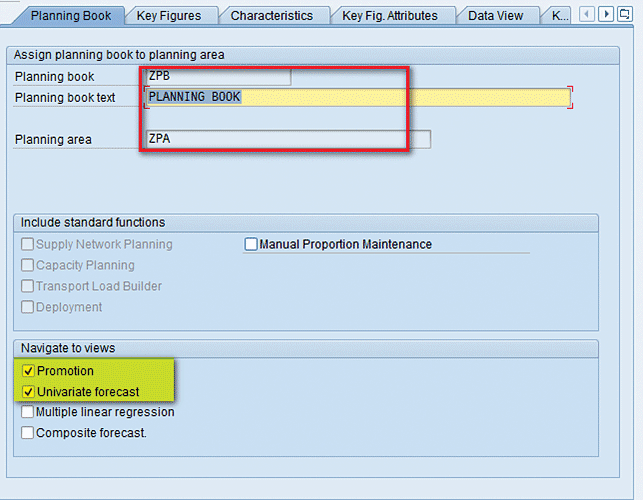Toggle Supply Network Planning checkbox
The image size is (643, 500).
[x=27, y=244]
